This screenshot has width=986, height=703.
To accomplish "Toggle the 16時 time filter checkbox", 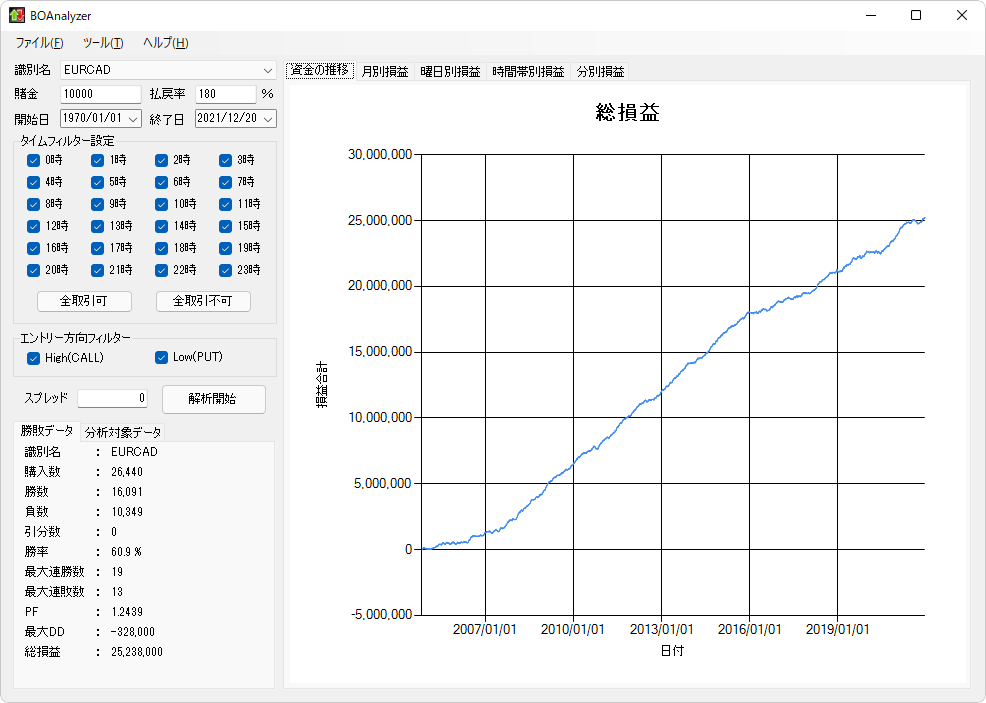I will pos(33,248).
